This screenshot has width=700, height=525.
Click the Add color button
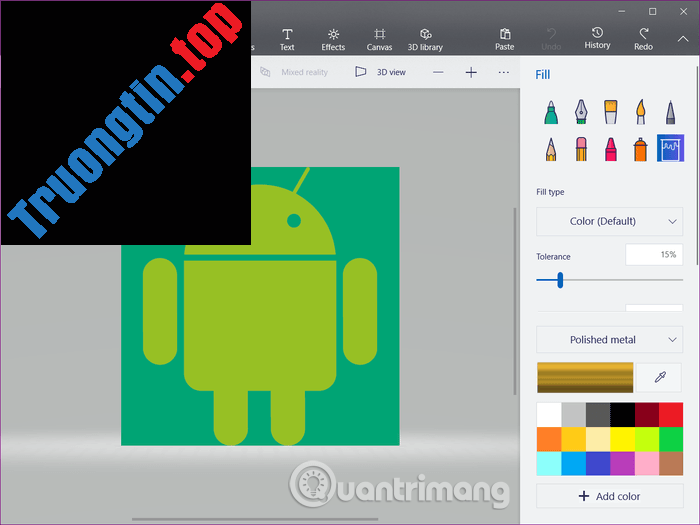[x=609, y=496]
